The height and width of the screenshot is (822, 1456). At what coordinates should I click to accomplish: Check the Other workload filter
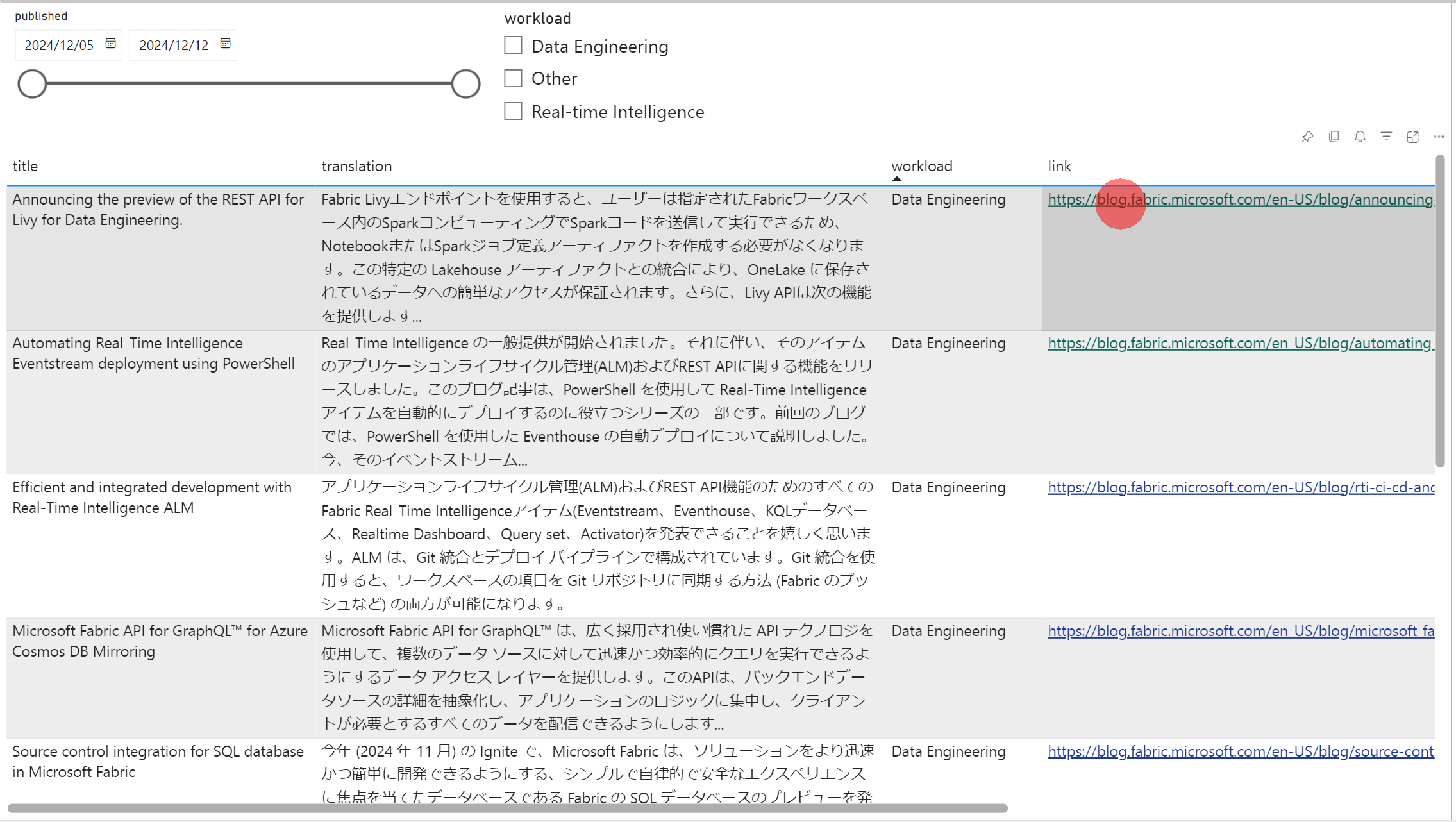pos(513,78)
